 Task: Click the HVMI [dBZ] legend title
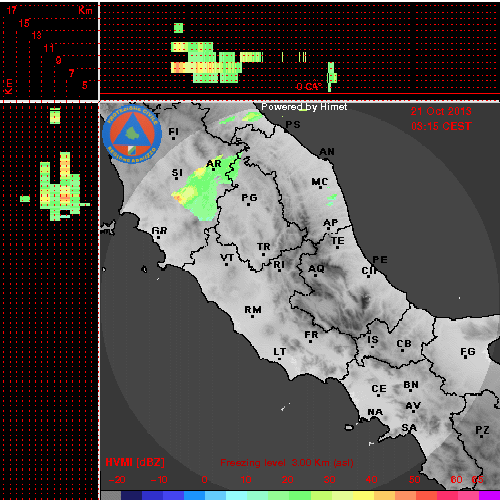pyautogui.click(x=135, y=462)
